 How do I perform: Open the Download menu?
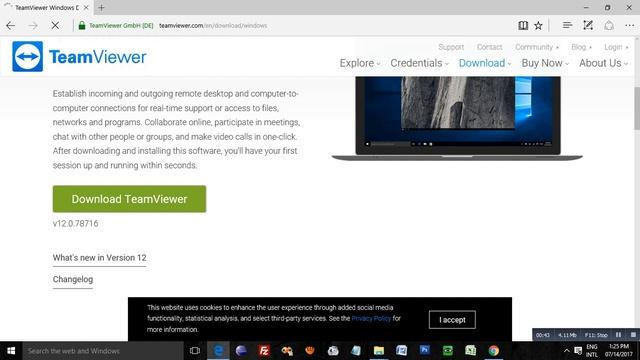485,63
